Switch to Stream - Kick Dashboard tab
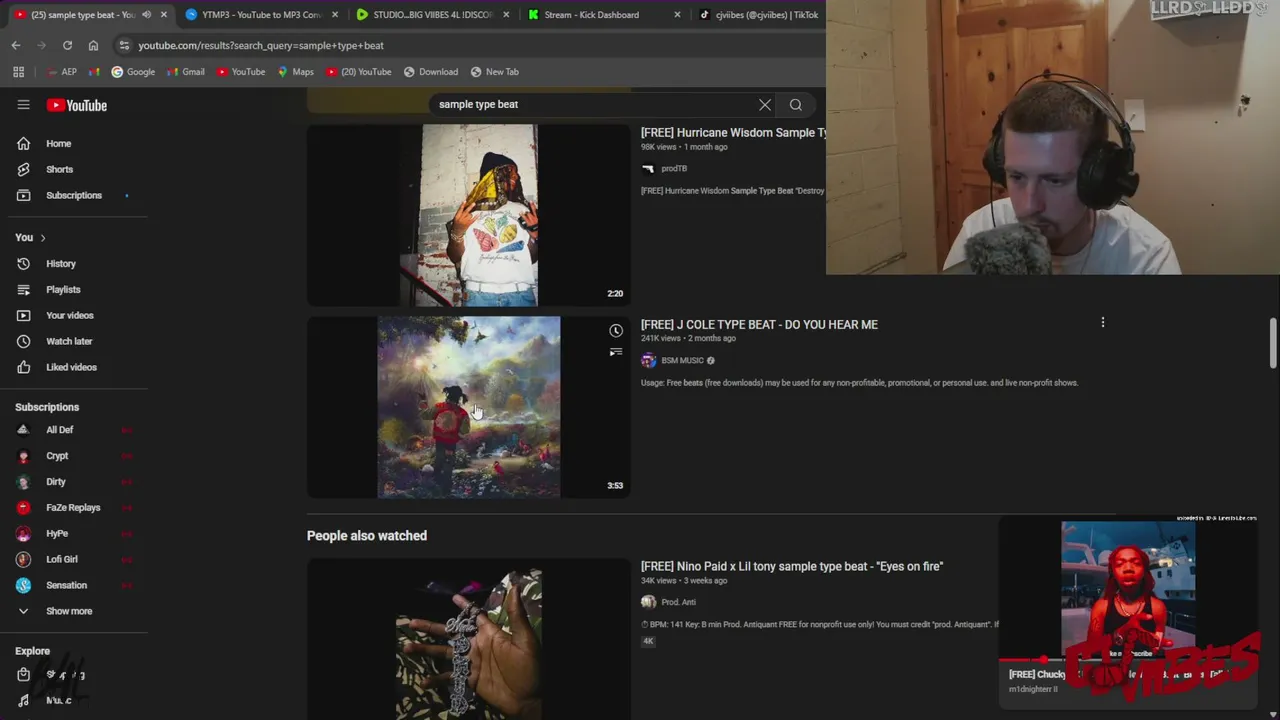Viewport: 1280px width, 720px height. [591, 15]
